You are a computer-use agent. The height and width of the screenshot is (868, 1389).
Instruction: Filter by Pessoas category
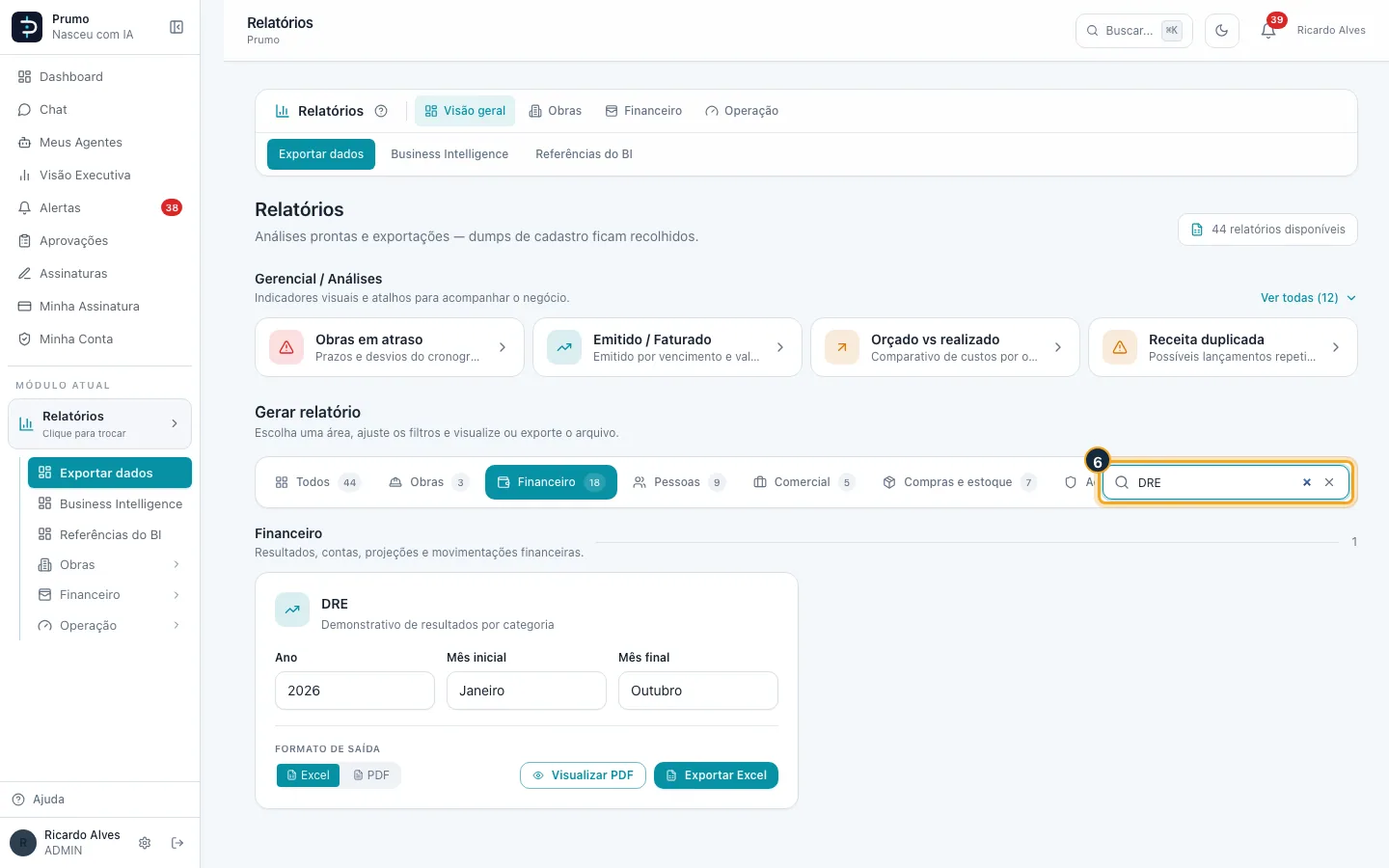pos(679,482)
